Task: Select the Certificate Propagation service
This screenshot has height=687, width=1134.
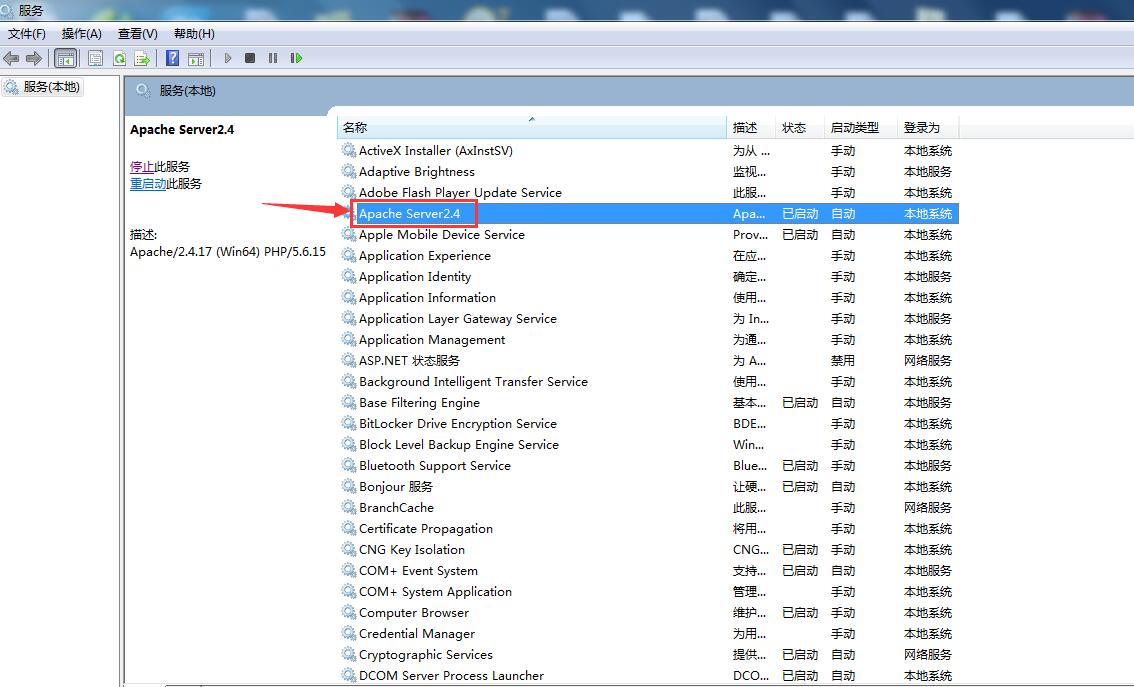Action: click(x=649, y=528)
